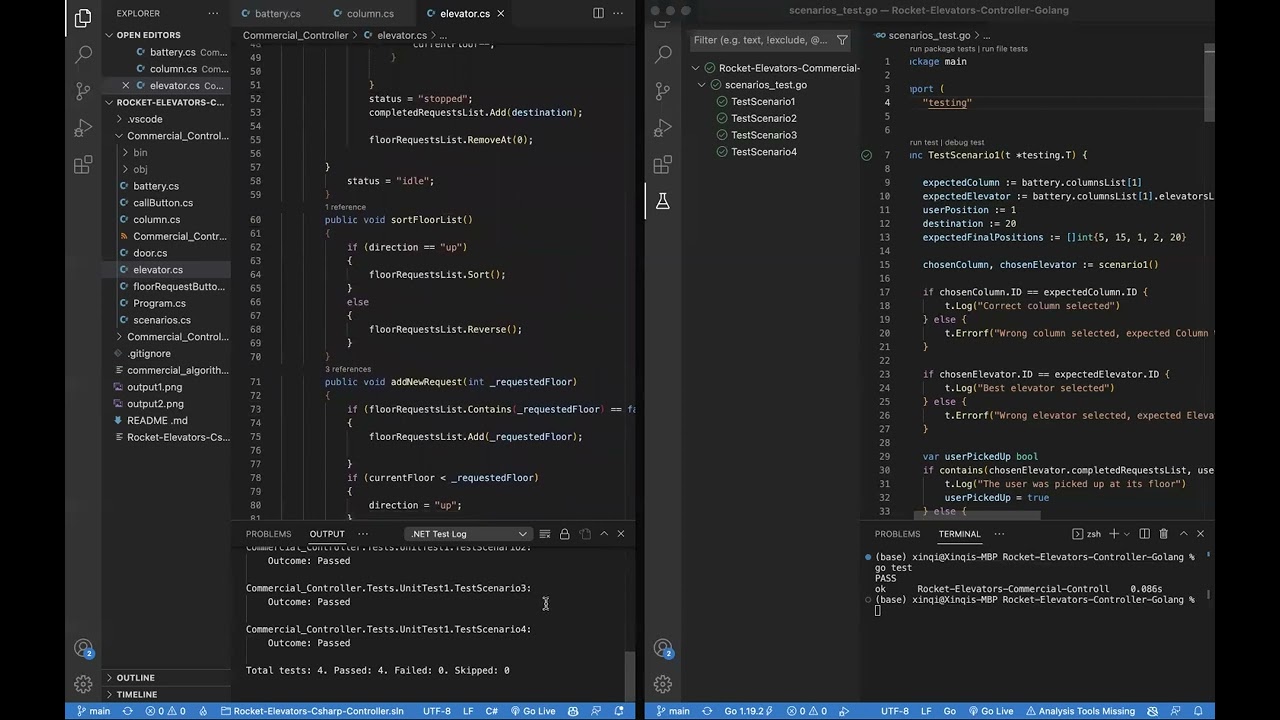Select TestScenario3 in test tree
The height and width of the screenshot is (720, 1280).
[x=764, y=135]
